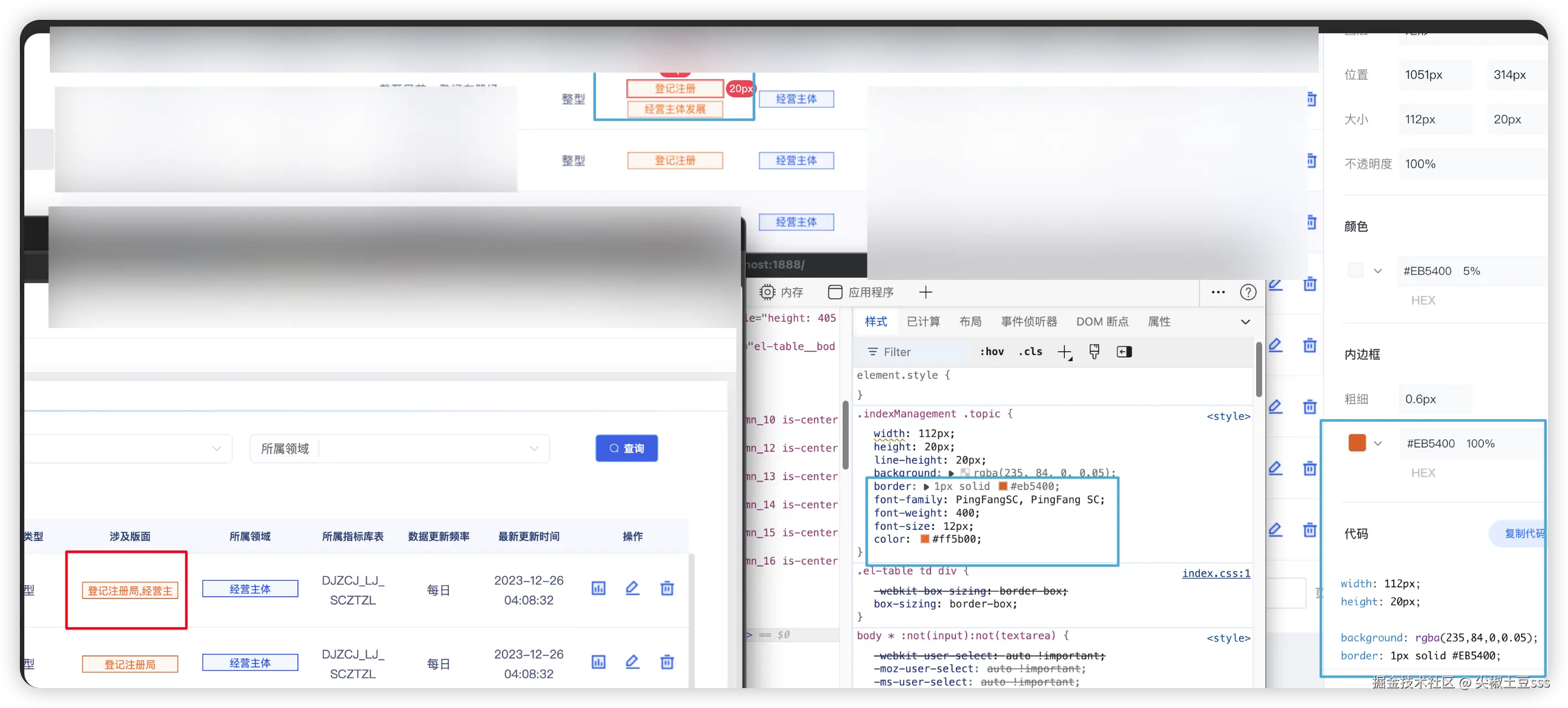The image size is (1568, 708).
Task: Add a DevTools tab with plus icon
Action: [x=925, y=292]
